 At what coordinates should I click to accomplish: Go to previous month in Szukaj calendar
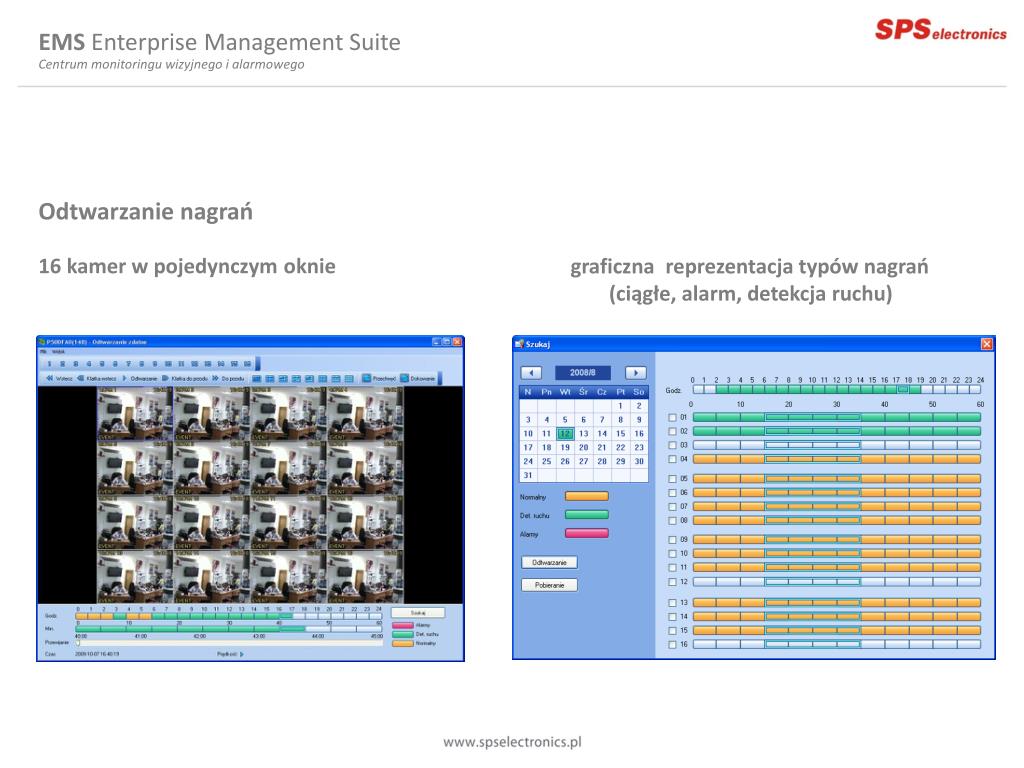coord(531,373)
